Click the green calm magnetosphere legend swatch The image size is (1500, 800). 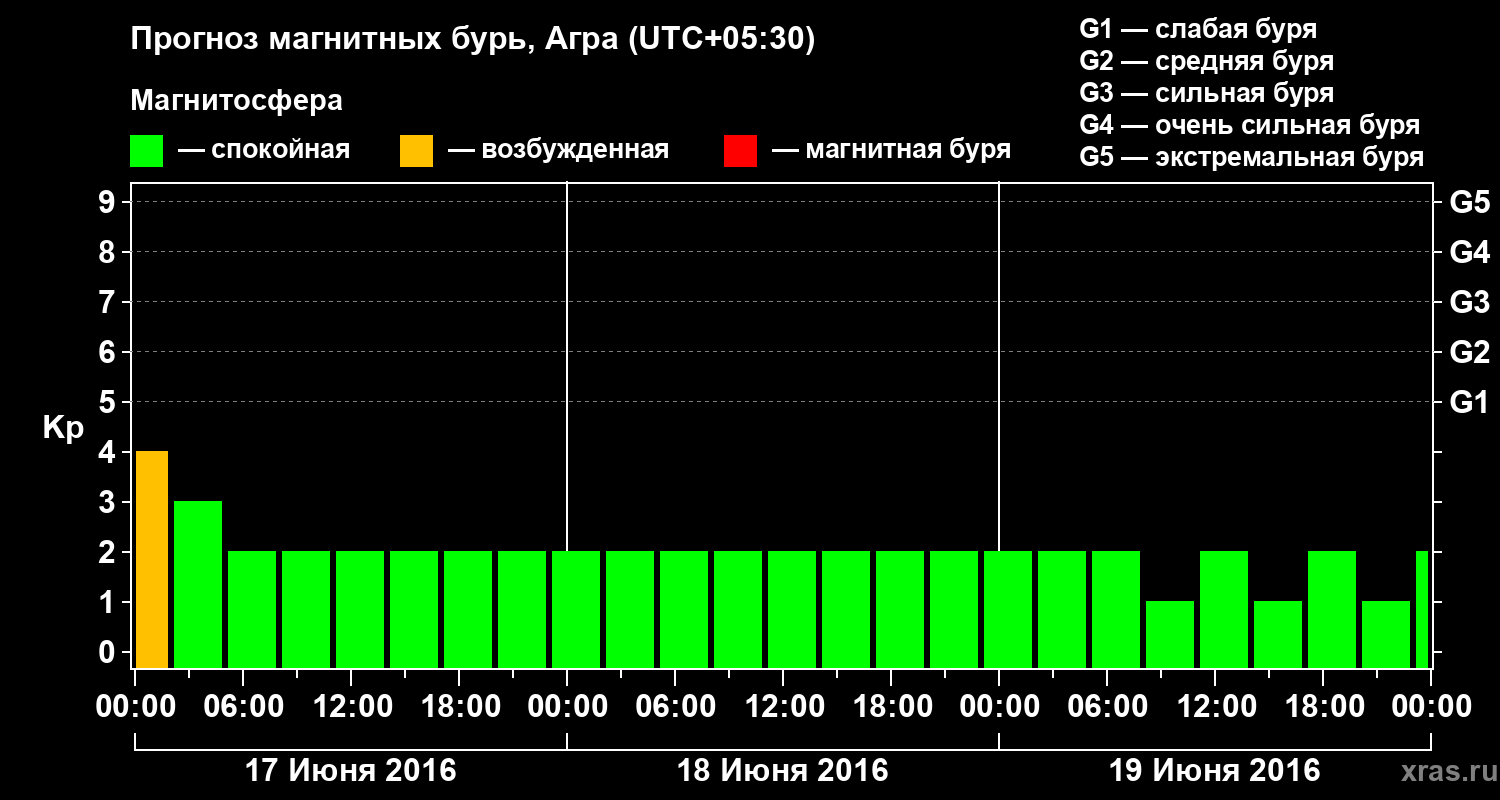[x=146, y=151]
